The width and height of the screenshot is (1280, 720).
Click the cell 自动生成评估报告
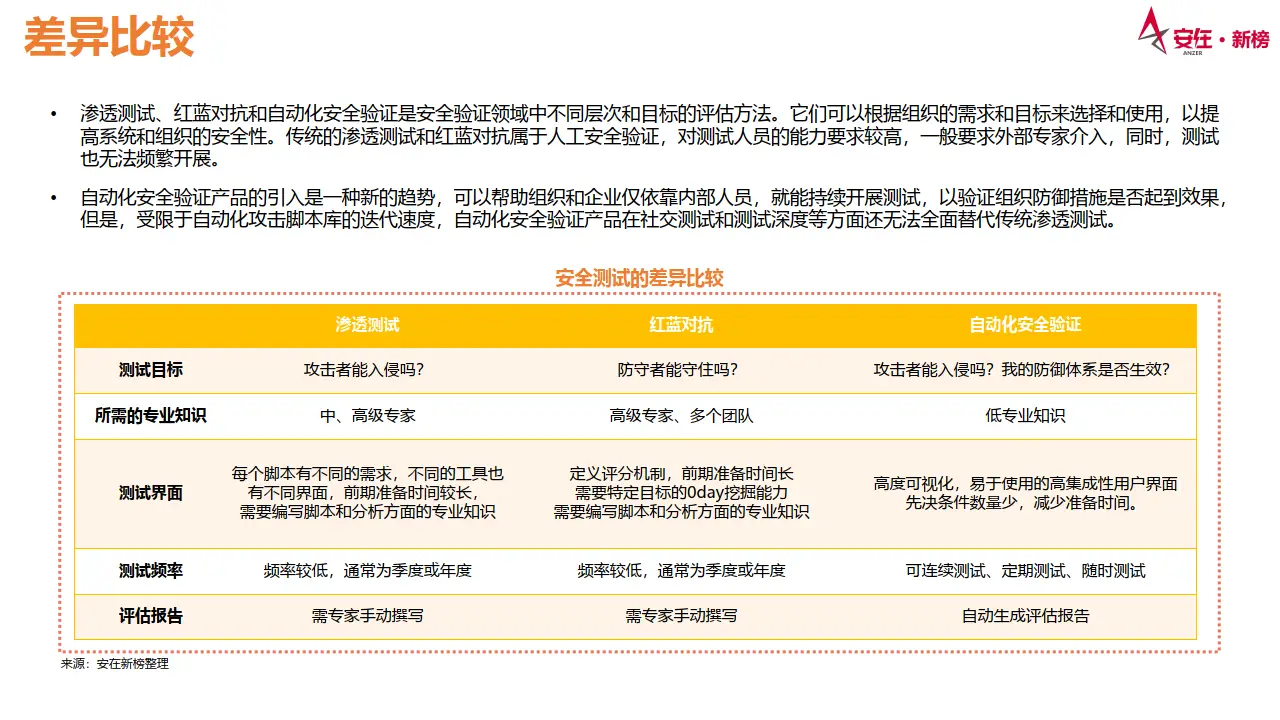coord(1025,616)
